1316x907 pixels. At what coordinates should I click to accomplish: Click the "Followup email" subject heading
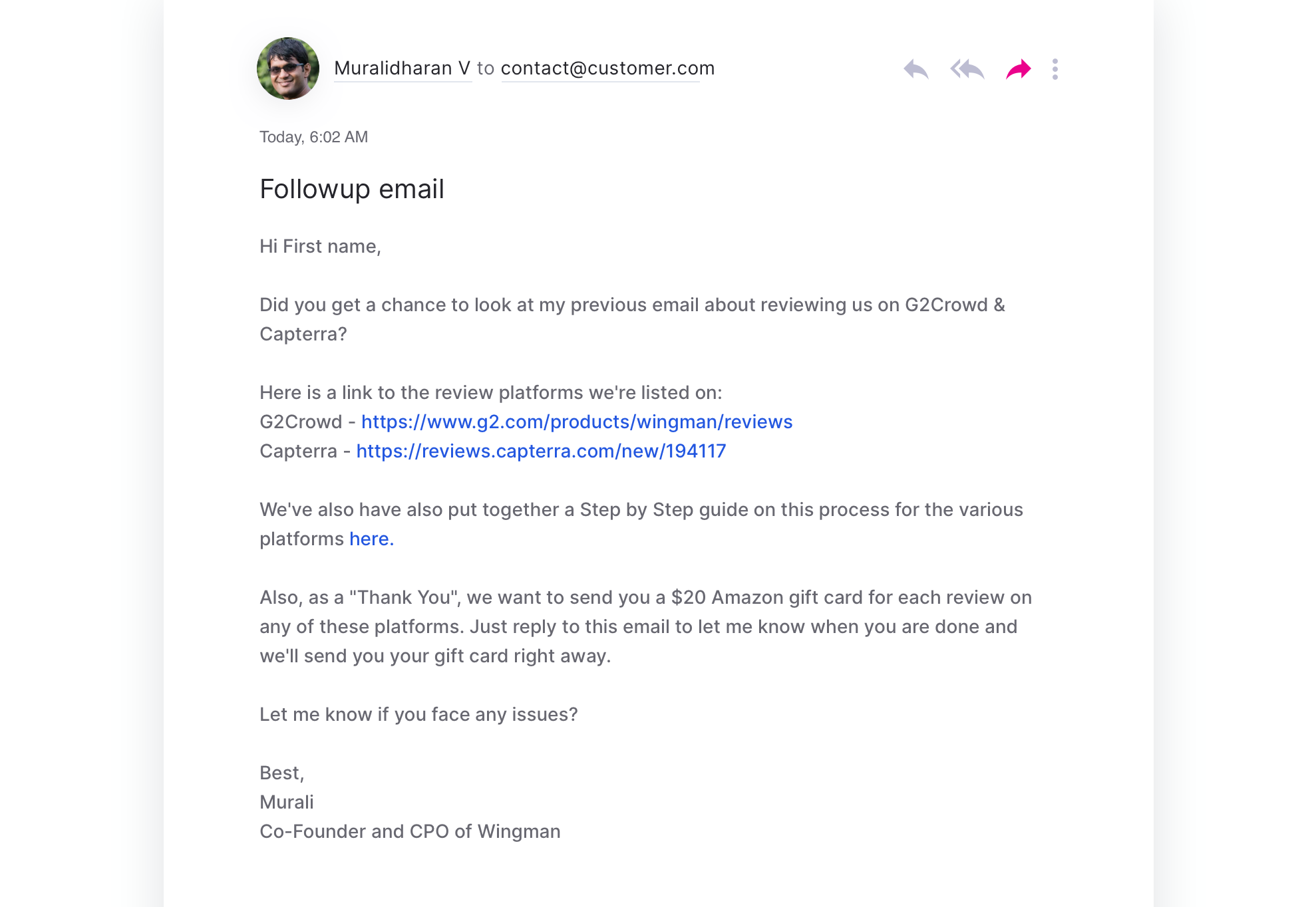(351, 189)
